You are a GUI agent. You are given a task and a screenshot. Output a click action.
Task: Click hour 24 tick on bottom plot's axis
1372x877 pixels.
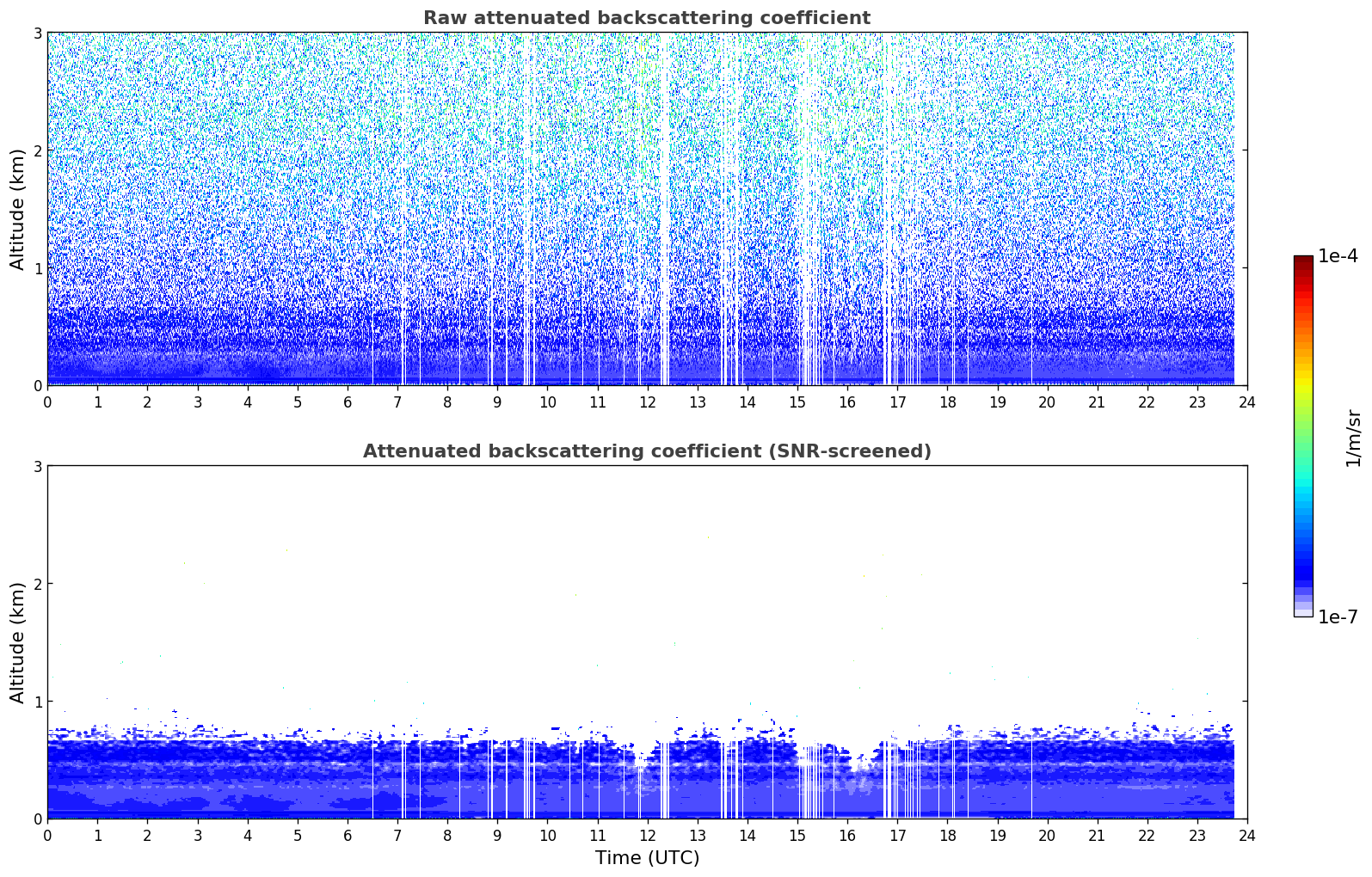pos(1246,836)
